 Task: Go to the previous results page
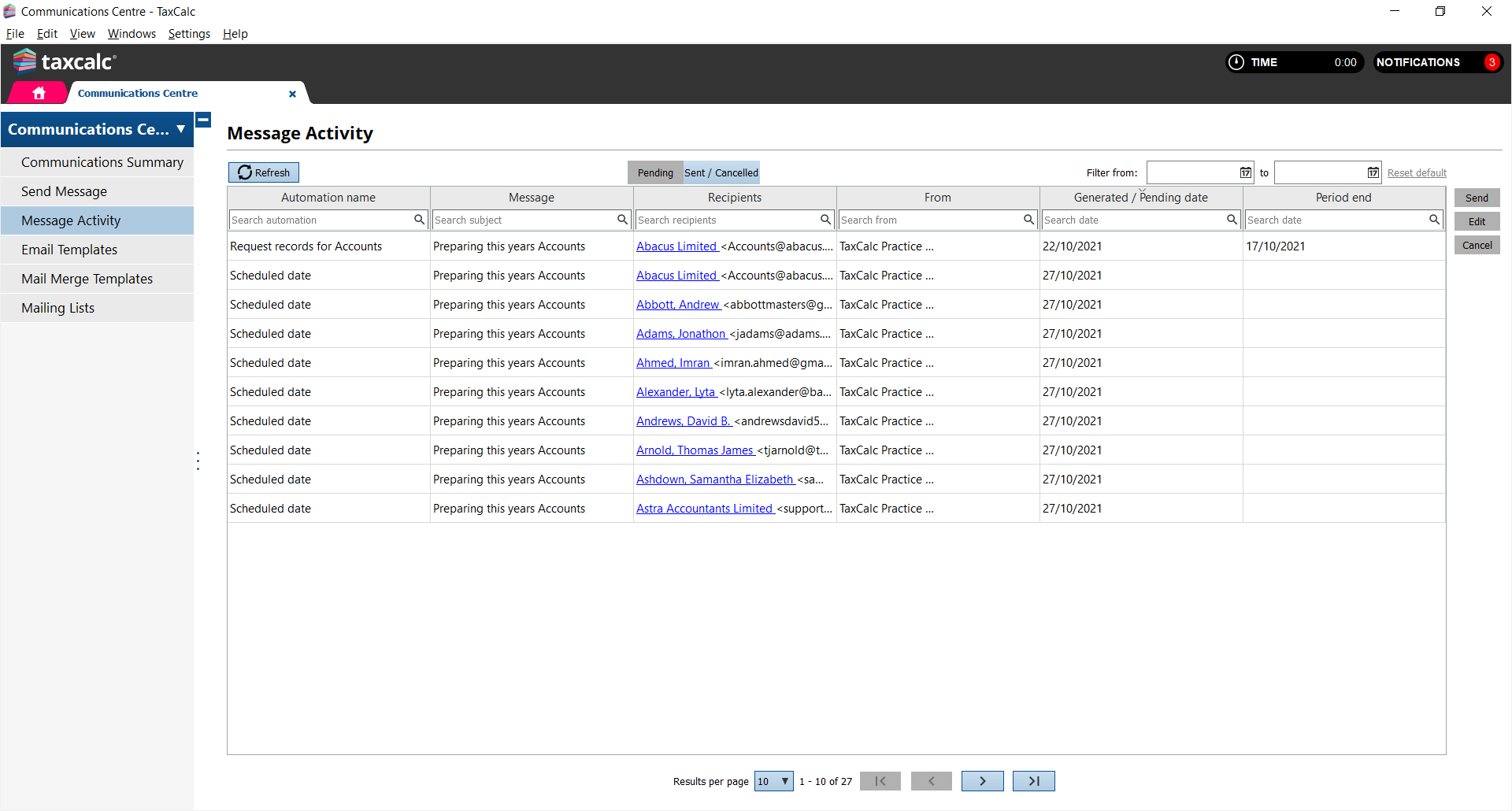pyautogui.click(x=931, y=781)
